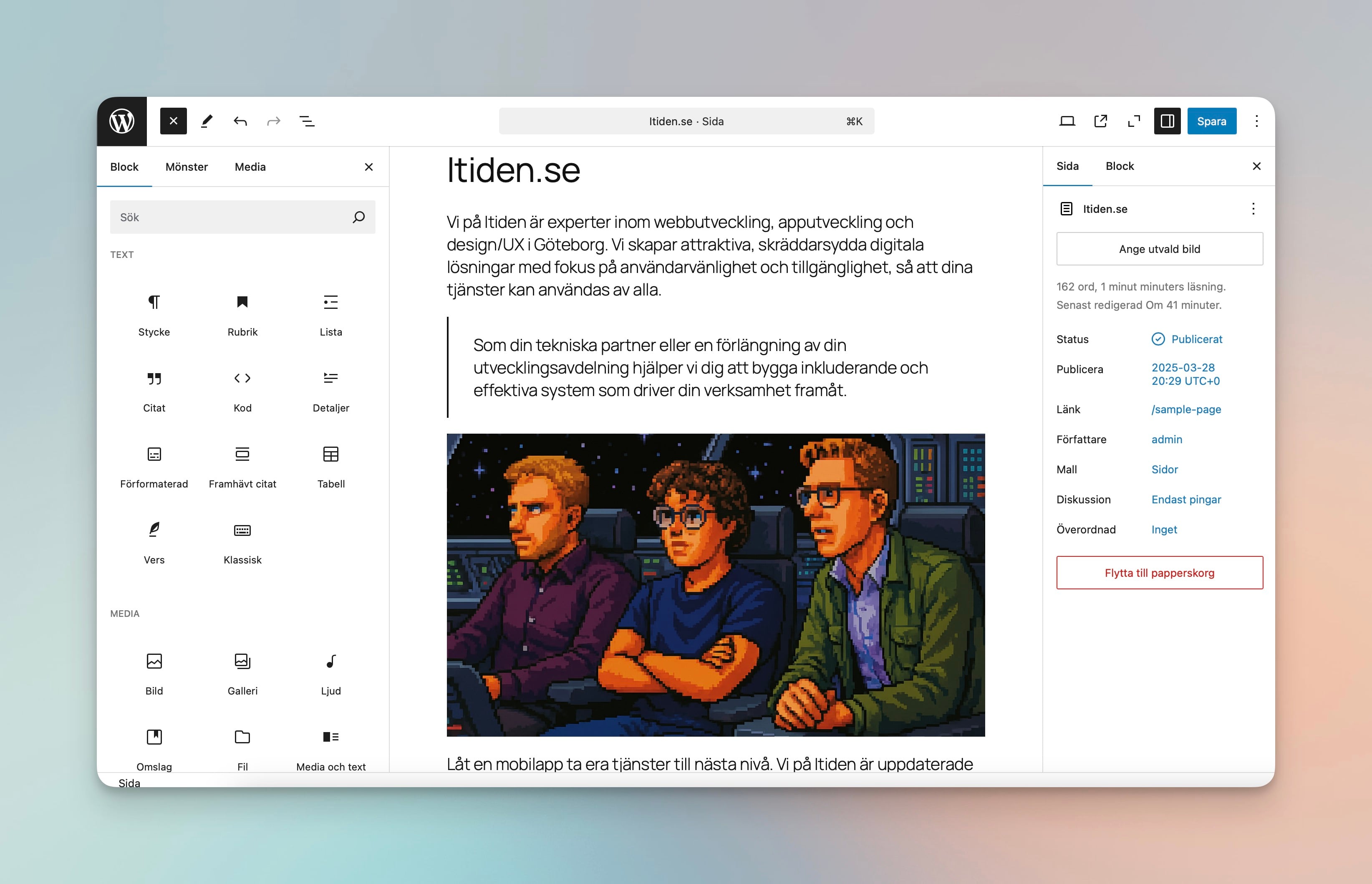Insert a Kod code block
The height and width of the screenshot is (884, 1372).
click(242, 390)
